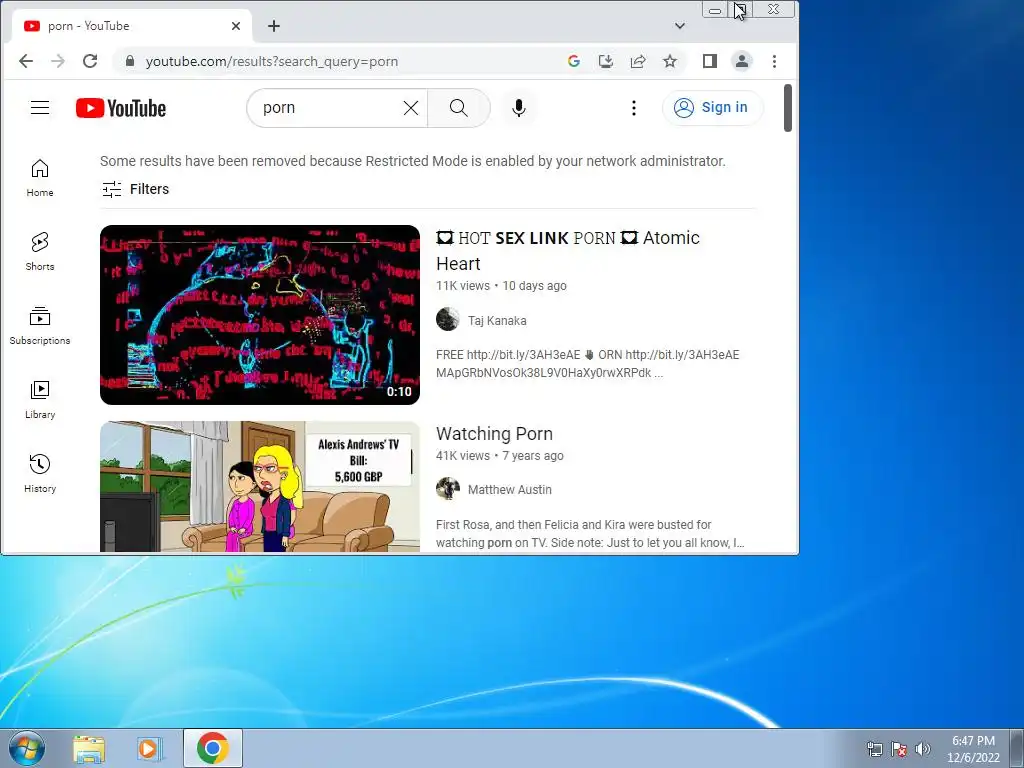Click the install app icon in address bar
The image size is (1024, 768).
[x=606, y=61]
